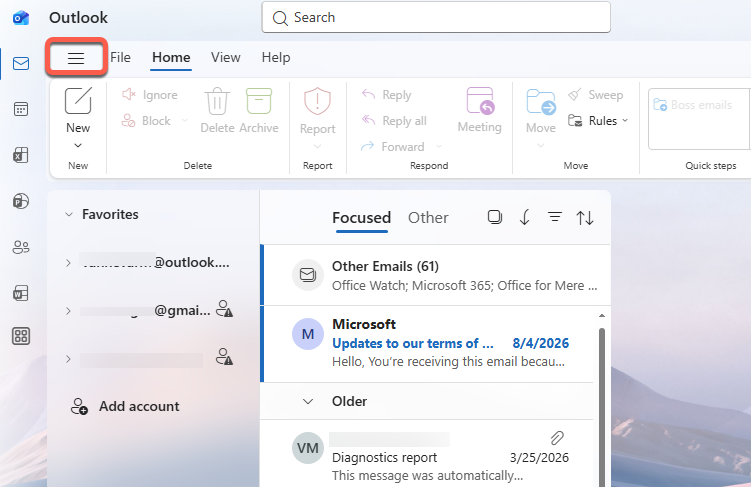
Task: Click the Microsoft M sender avatar
Action: (x=307, y=334)
